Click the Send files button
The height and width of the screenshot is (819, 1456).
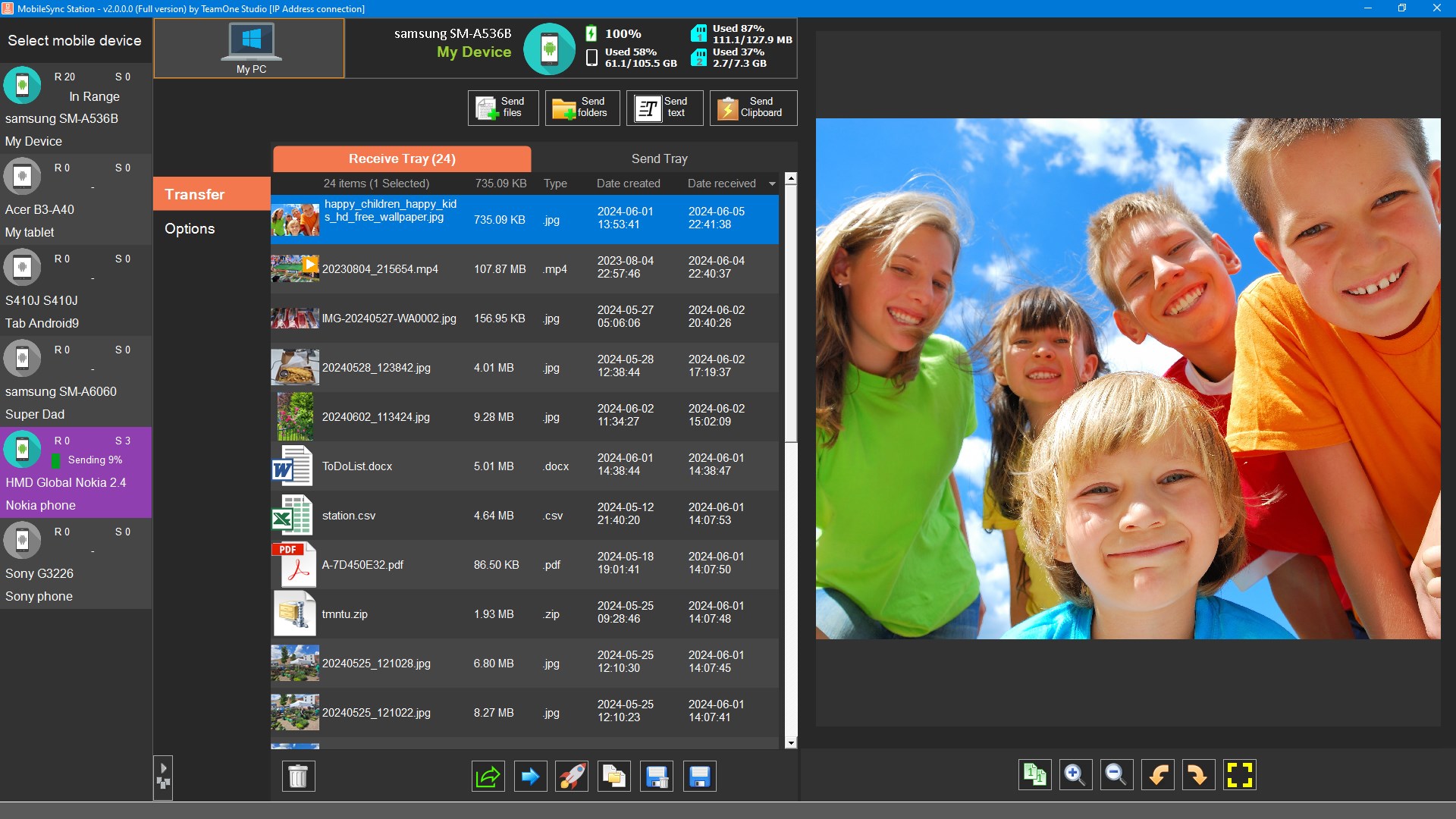[x=503, y=108]
